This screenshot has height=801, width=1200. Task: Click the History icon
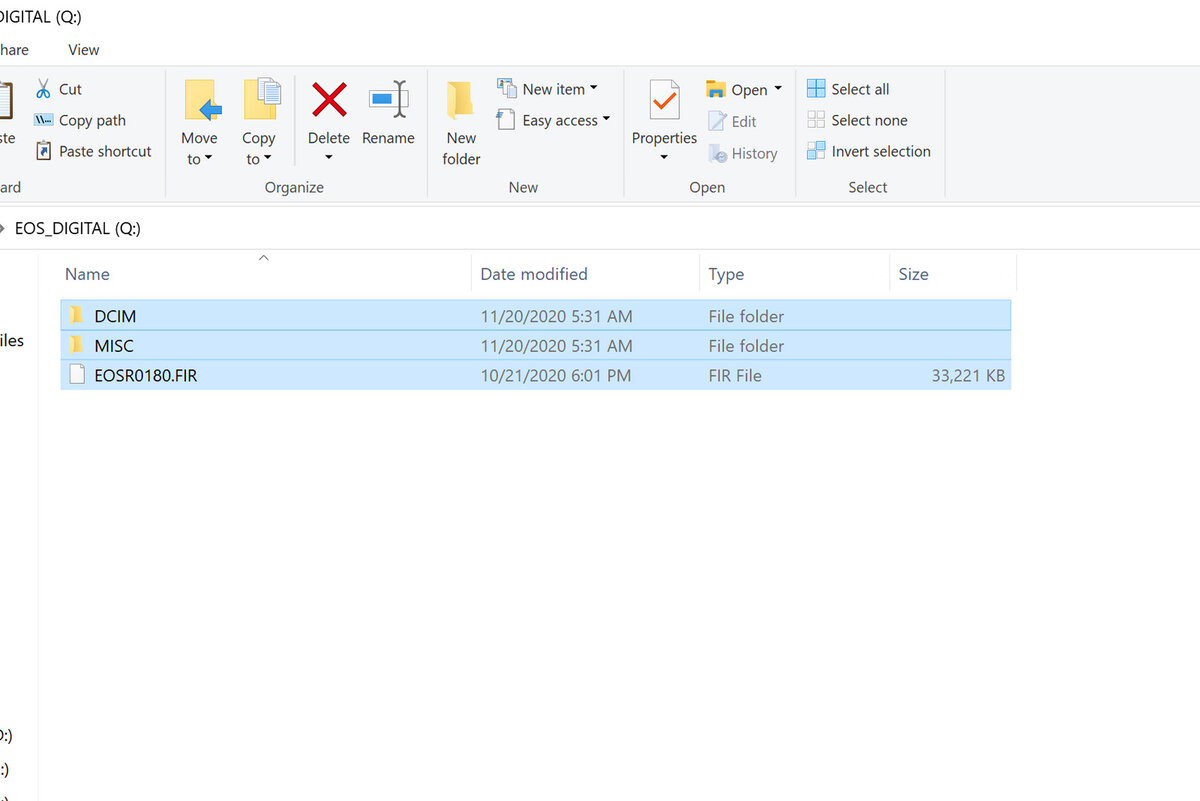(744, 153)
